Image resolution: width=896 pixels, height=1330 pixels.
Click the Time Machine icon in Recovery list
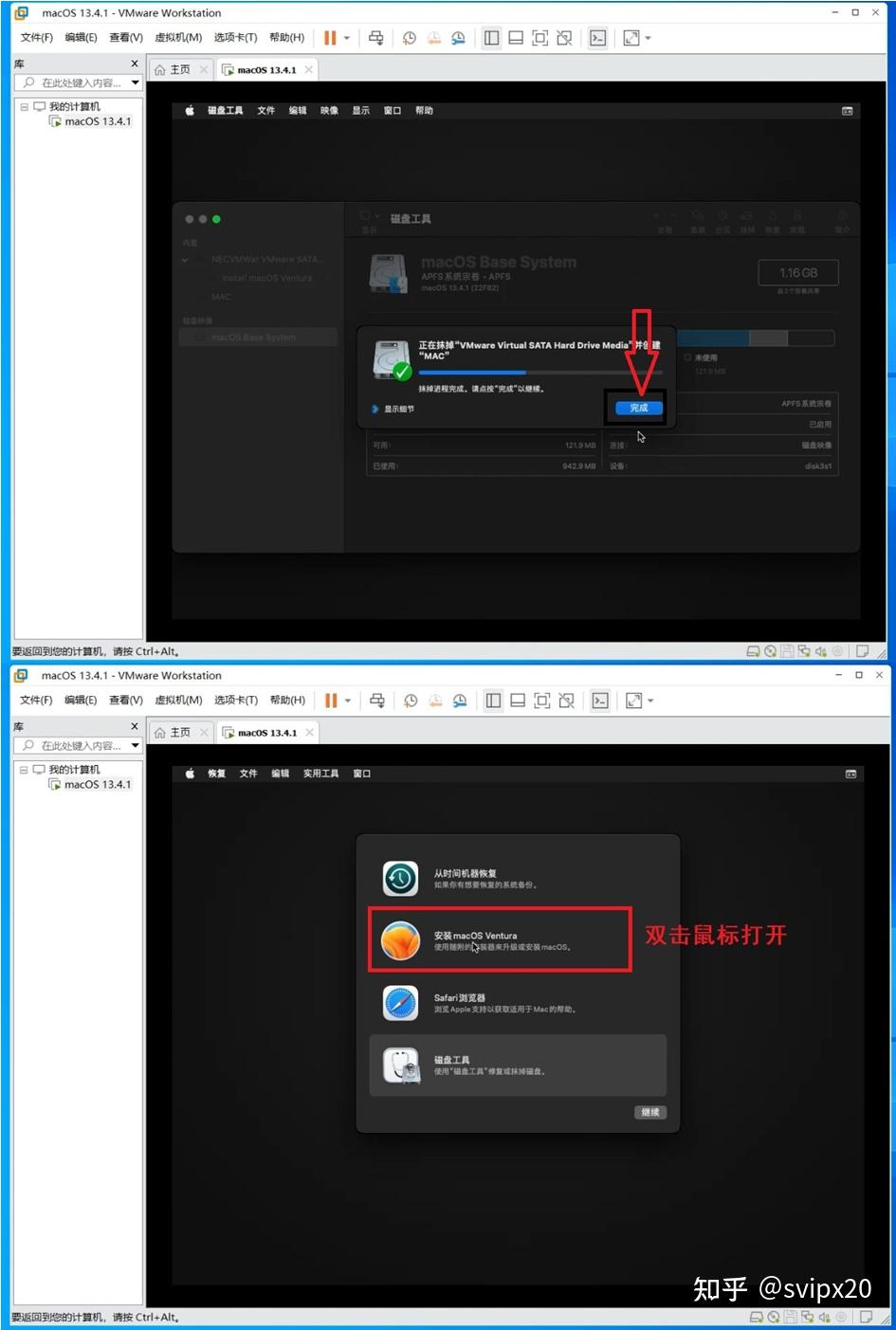400,879
